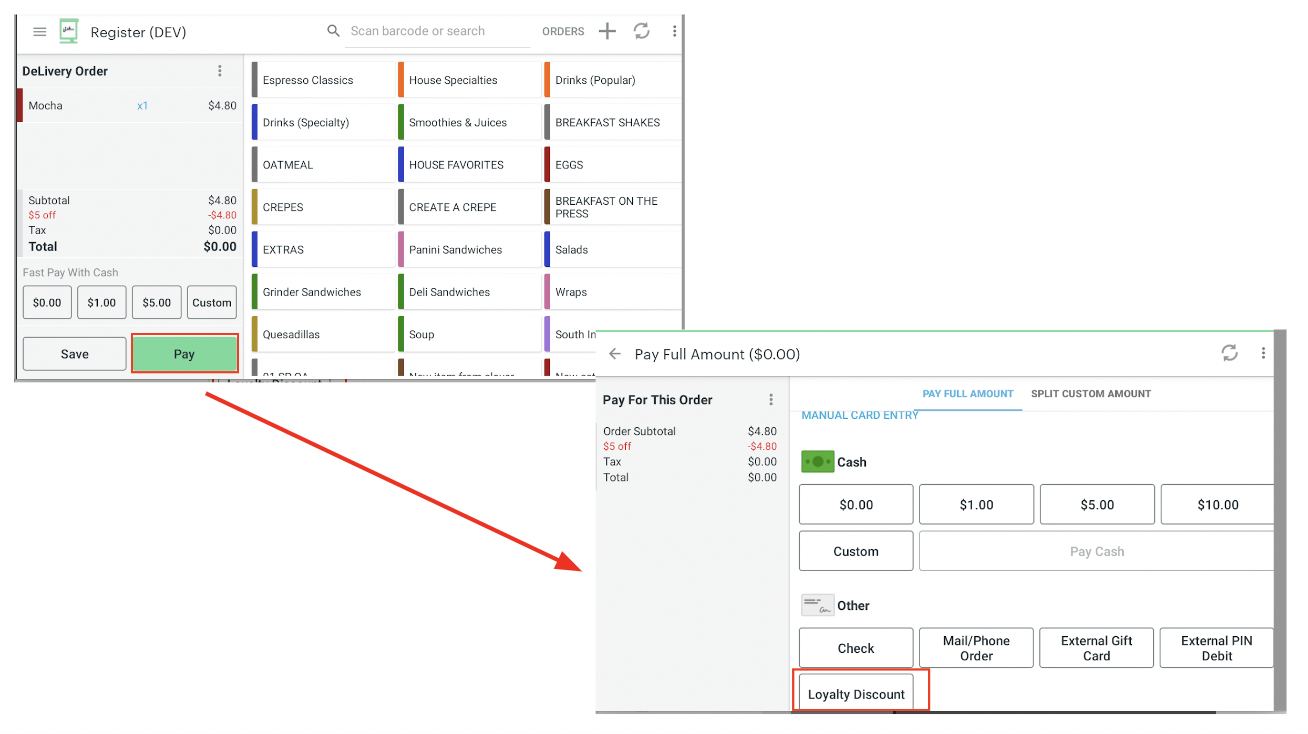Switch to Split Custom Amount tab
The width and height of the screenshot is (1308, 734).
coord(1090,394)
